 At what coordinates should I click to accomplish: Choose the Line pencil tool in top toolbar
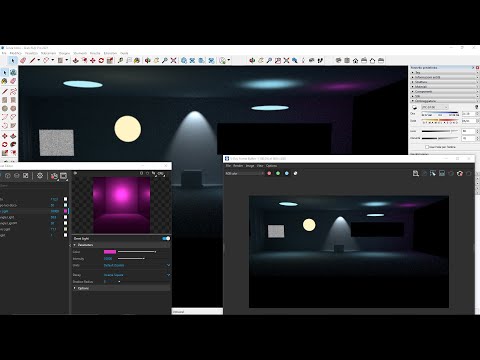pyautogui.click(x=32, y=60)
